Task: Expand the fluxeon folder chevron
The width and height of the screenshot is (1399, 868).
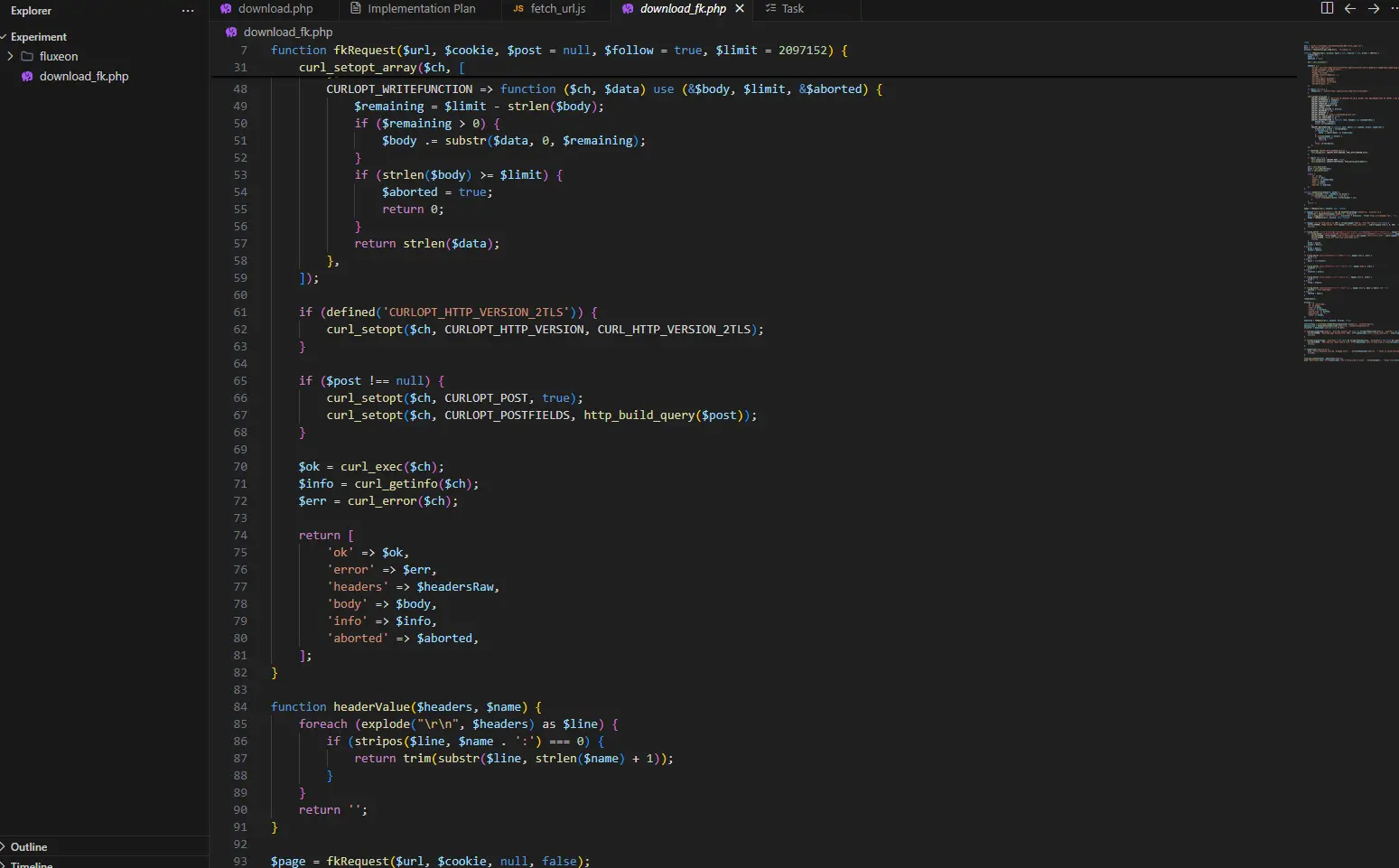Action: [10, 56]
